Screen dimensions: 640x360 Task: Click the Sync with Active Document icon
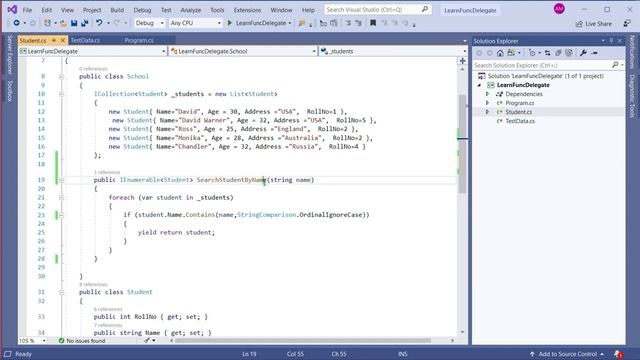tap(547, 53)
